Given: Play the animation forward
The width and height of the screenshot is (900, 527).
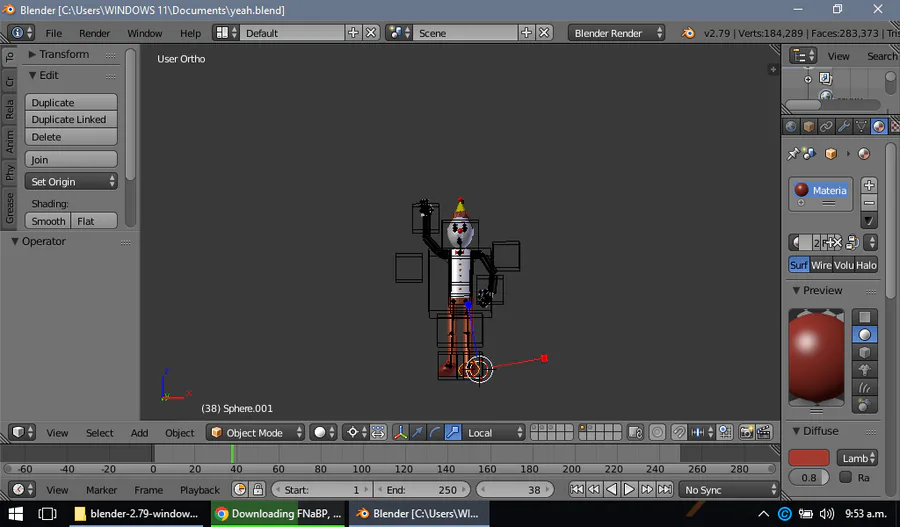Looking at the screenshot, I should [629, 489].
